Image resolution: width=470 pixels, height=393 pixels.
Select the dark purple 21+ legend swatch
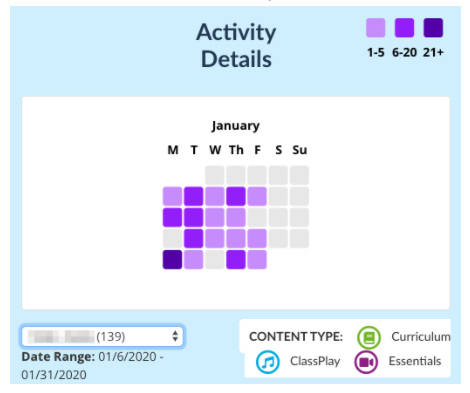433,28
